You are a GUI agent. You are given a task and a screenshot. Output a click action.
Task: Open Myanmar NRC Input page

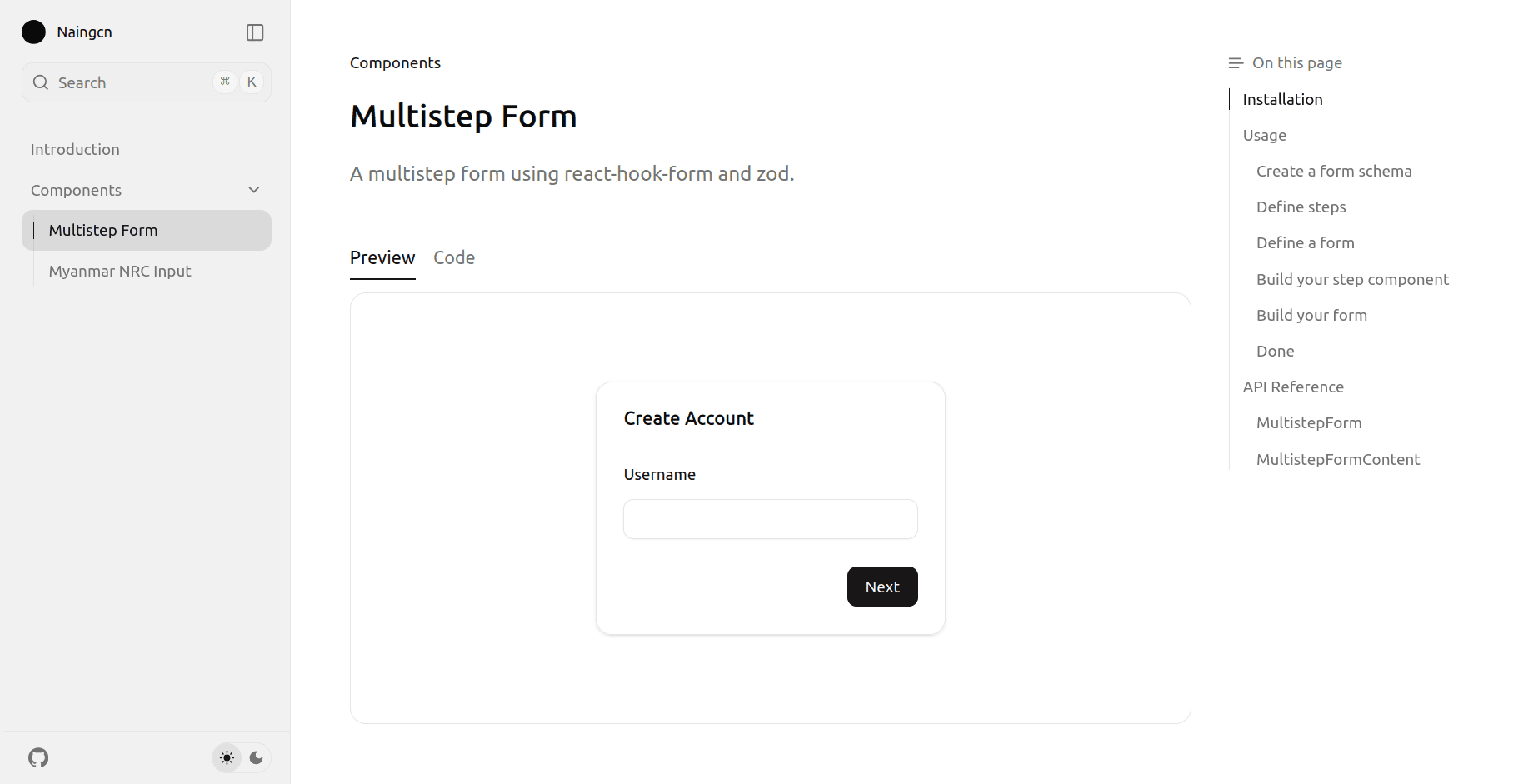pyautogui.click(x=120, y=272)
